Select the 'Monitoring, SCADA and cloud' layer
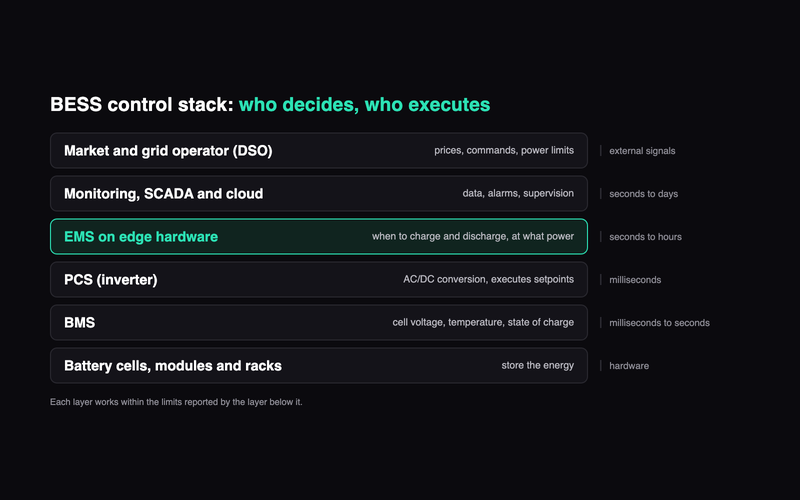This screenshot has width=800, height=500. pos(319,193)
